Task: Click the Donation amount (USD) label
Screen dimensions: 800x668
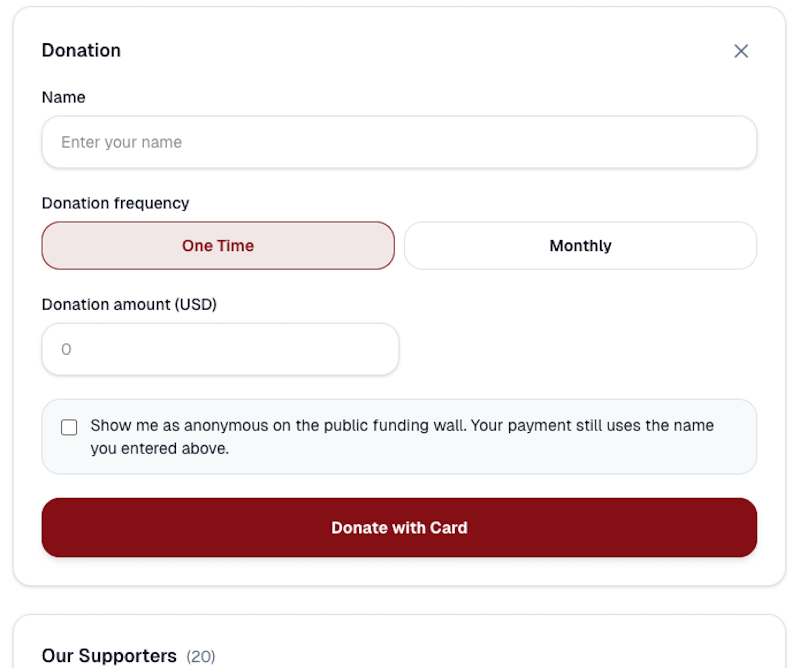Action: 129,304
